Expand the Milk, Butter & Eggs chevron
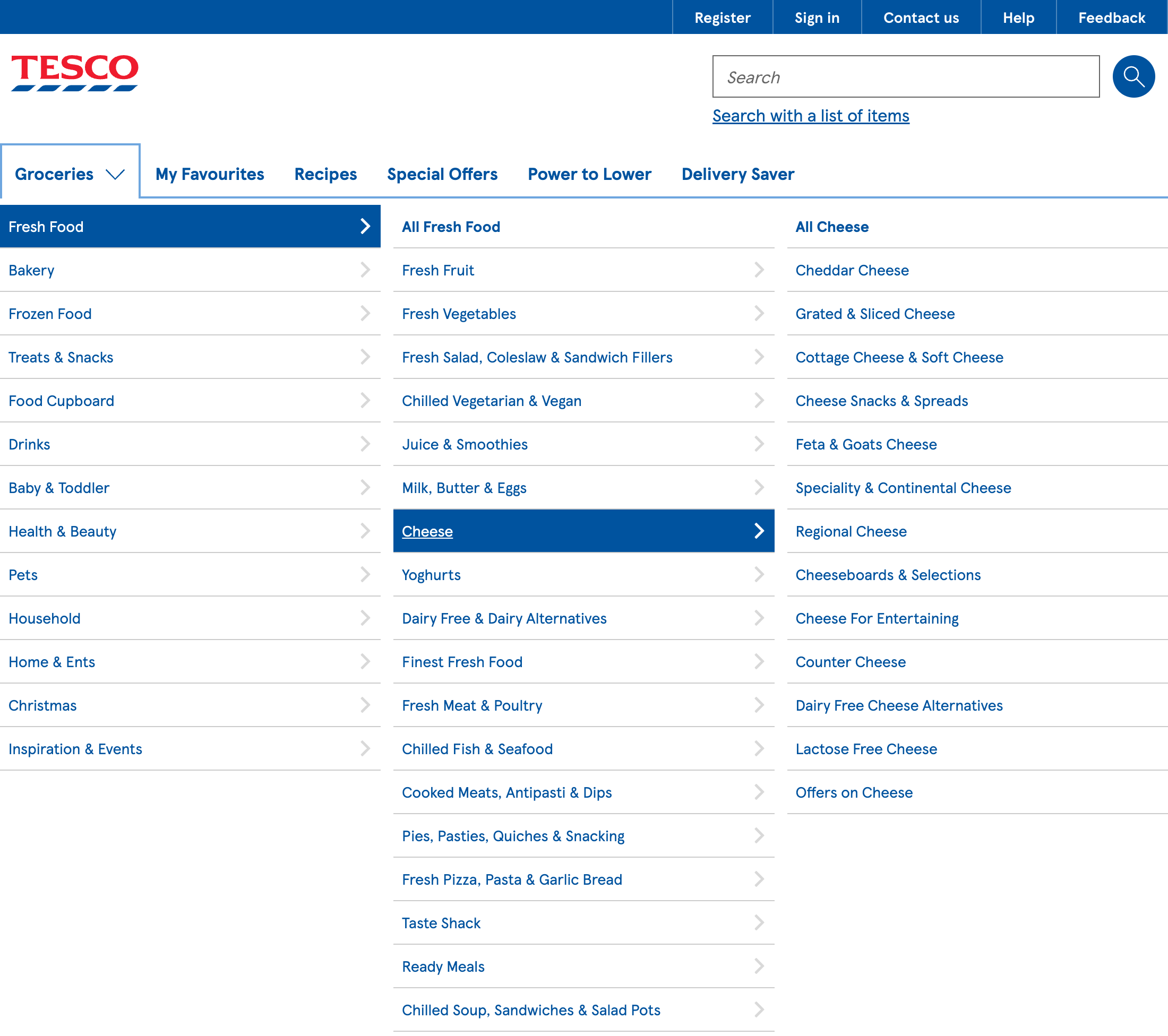This screenshot has height=1036, width=1168. pyautogui.click(x=759, y=488)
